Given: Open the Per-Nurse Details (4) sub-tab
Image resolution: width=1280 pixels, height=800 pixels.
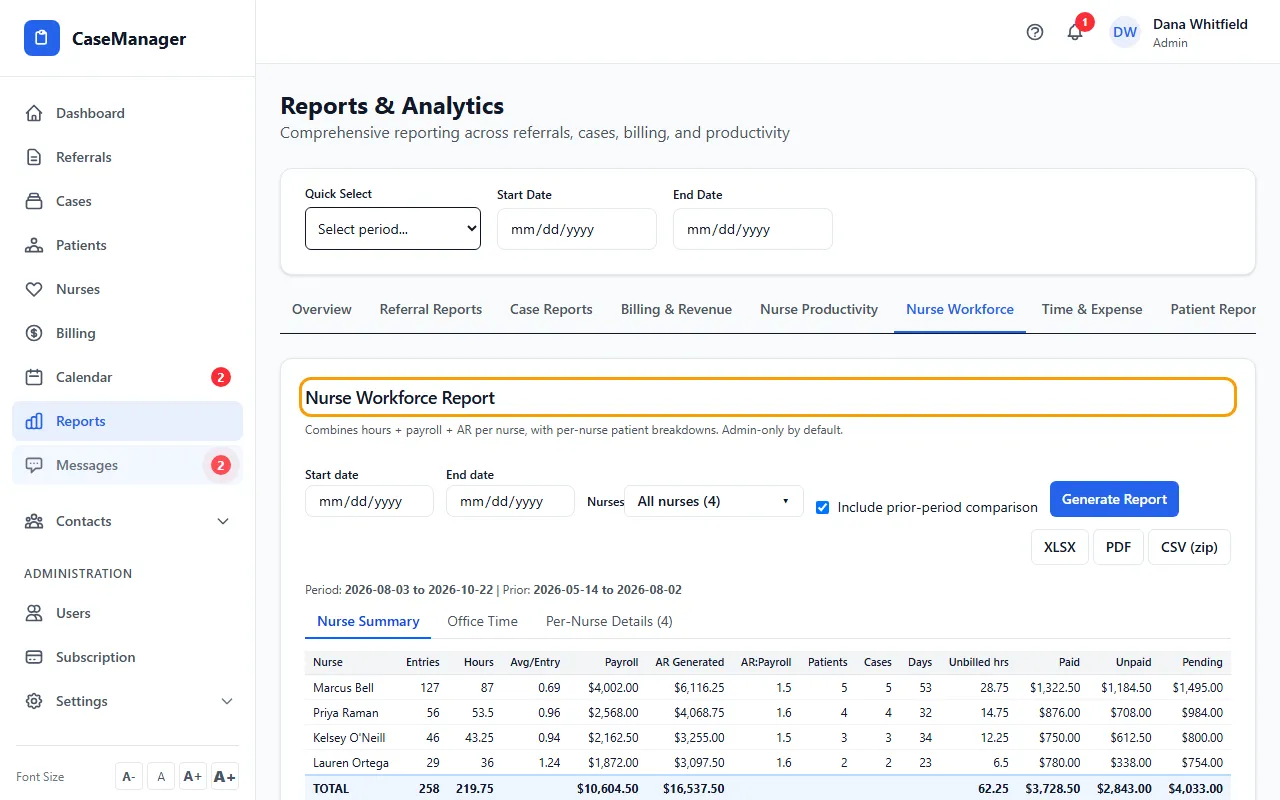Looking at the screenshot, I should pos(609,621).
